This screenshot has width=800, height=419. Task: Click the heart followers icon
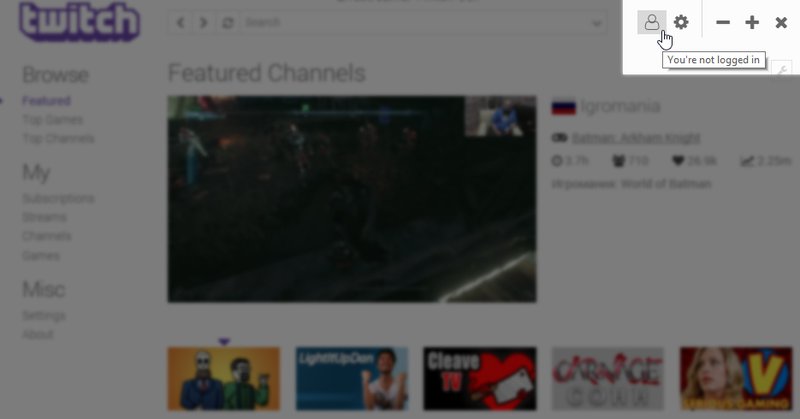678,161
